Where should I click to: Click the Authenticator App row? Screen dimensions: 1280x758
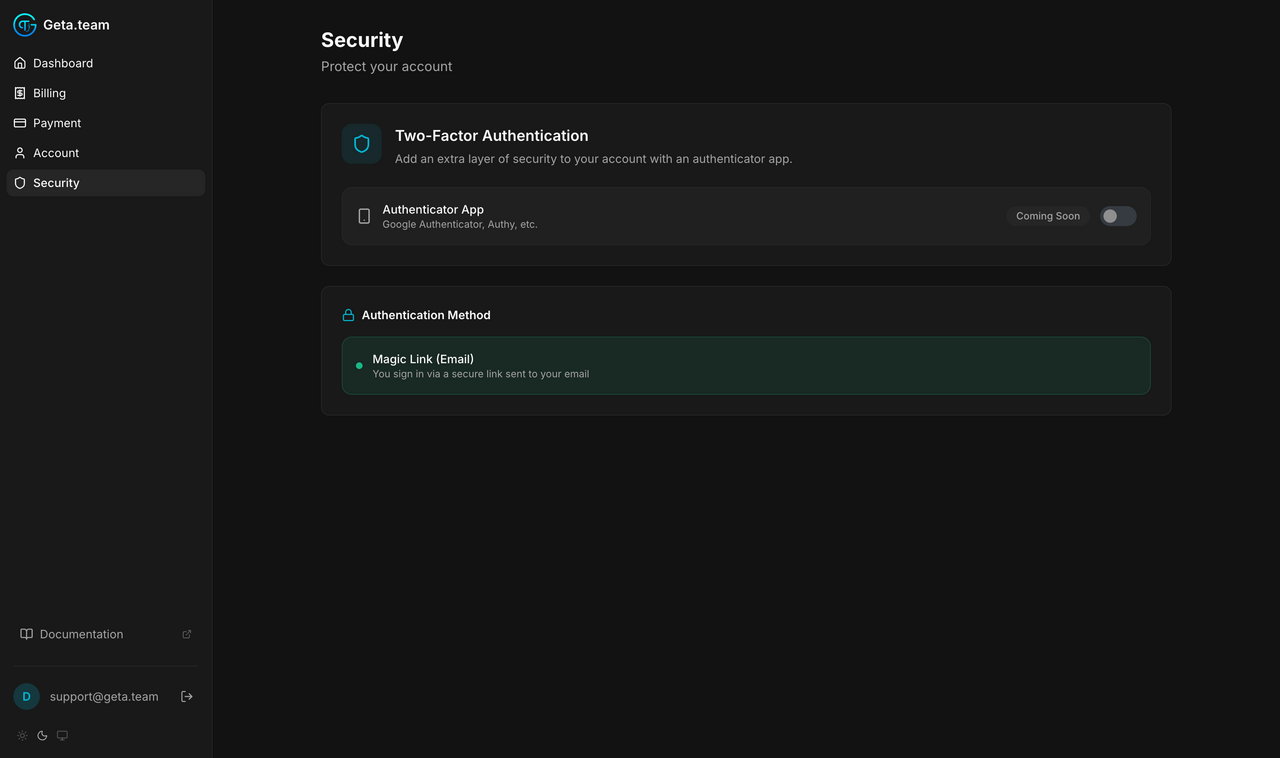tap(746, 216)
